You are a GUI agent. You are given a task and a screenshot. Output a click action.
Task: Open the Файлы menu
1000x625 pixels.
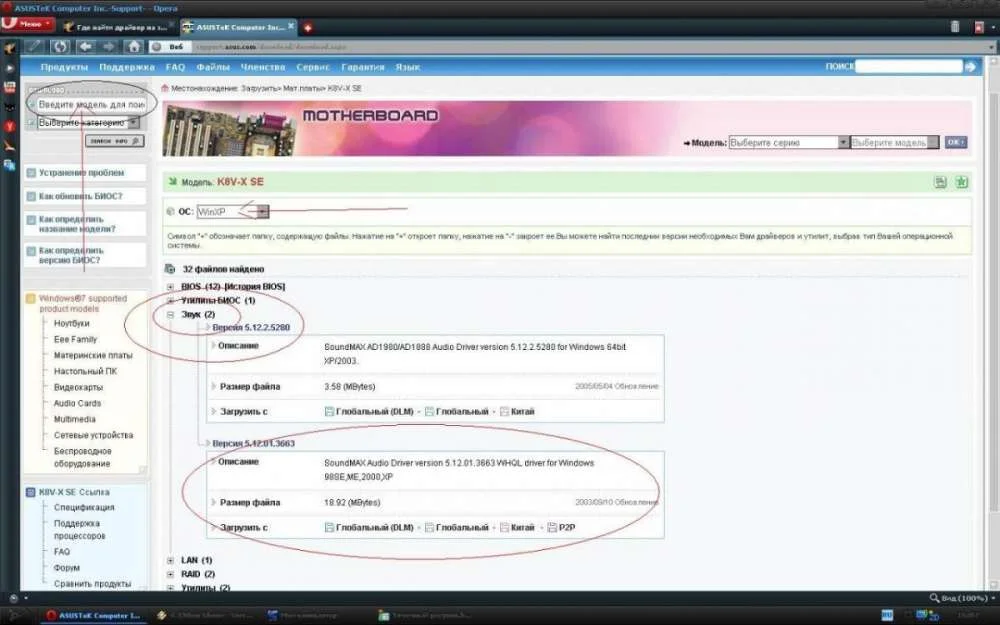point(213,67)
